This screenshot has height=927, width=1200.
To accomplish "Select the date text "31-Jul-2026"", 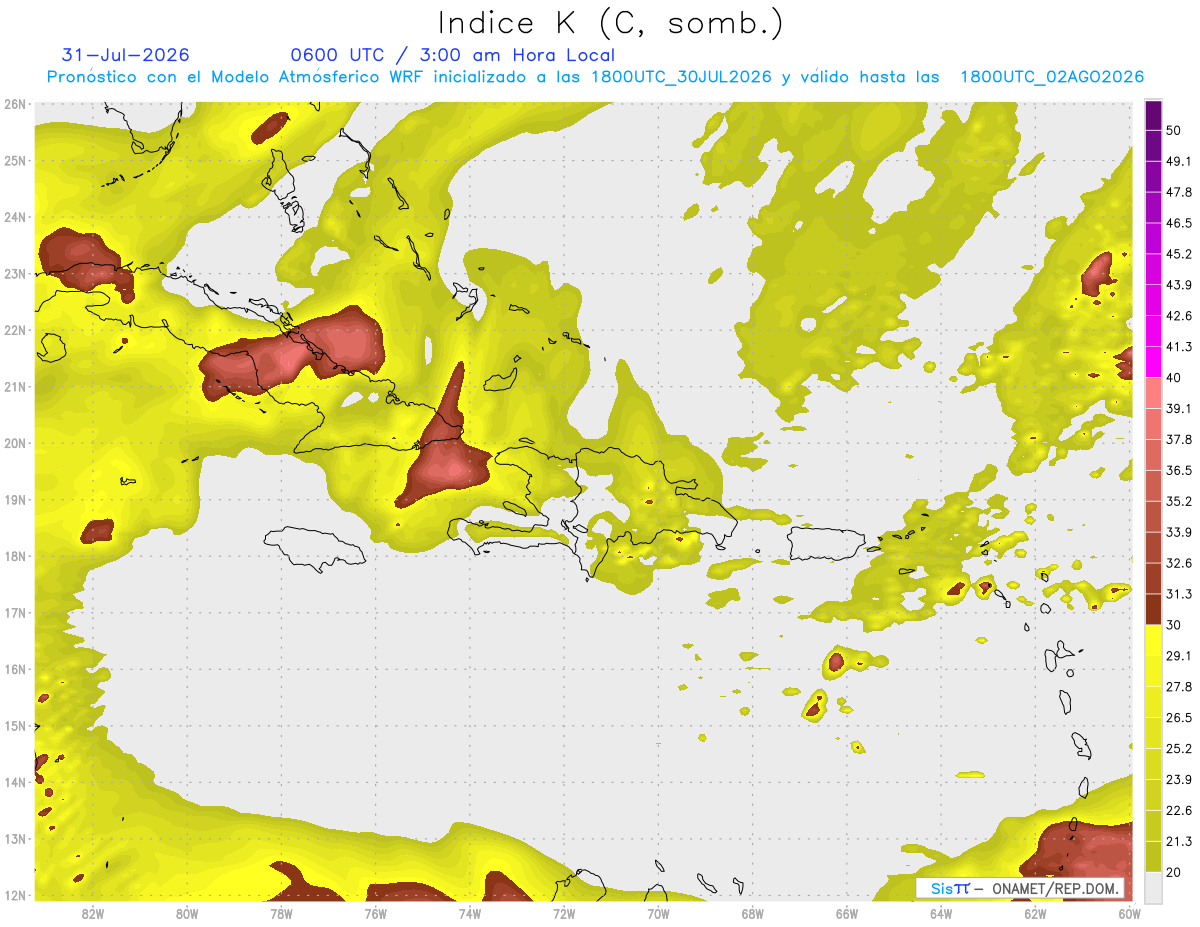I will [126, 55].
